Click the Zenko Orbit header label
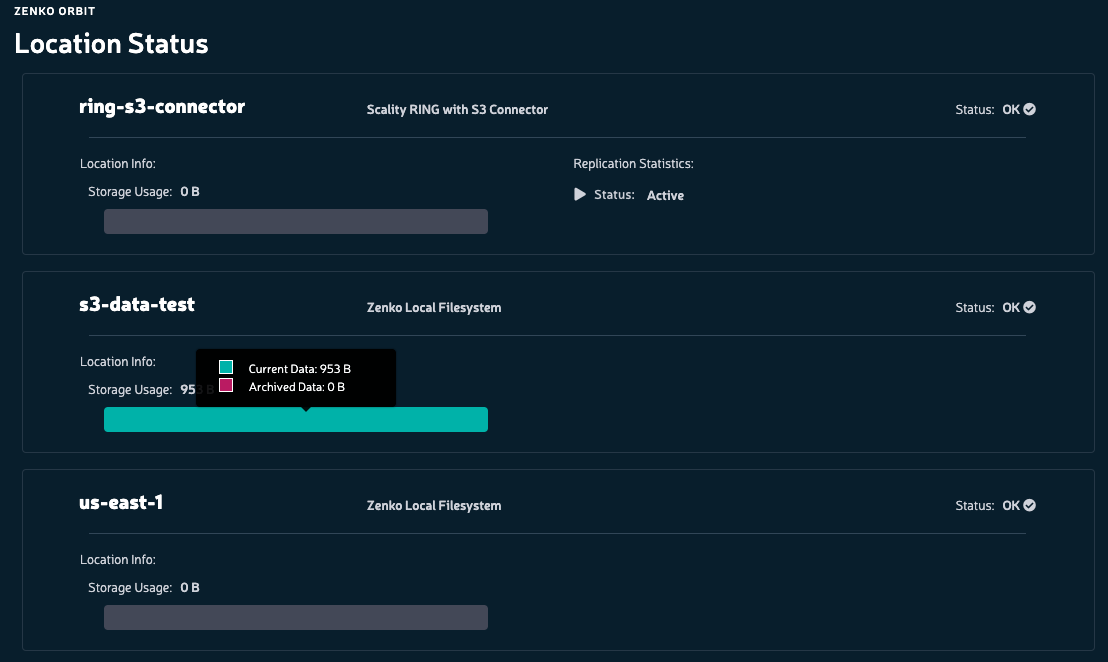 (54, 11)
